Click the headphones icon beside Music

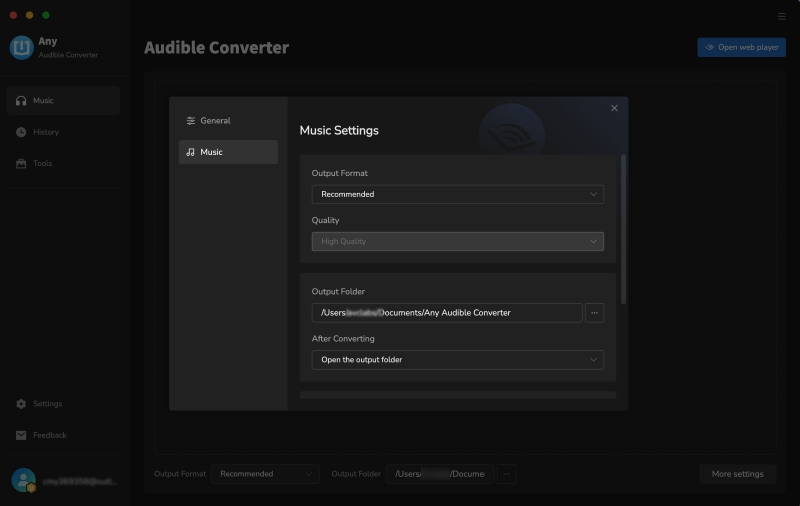pos(21,100)
